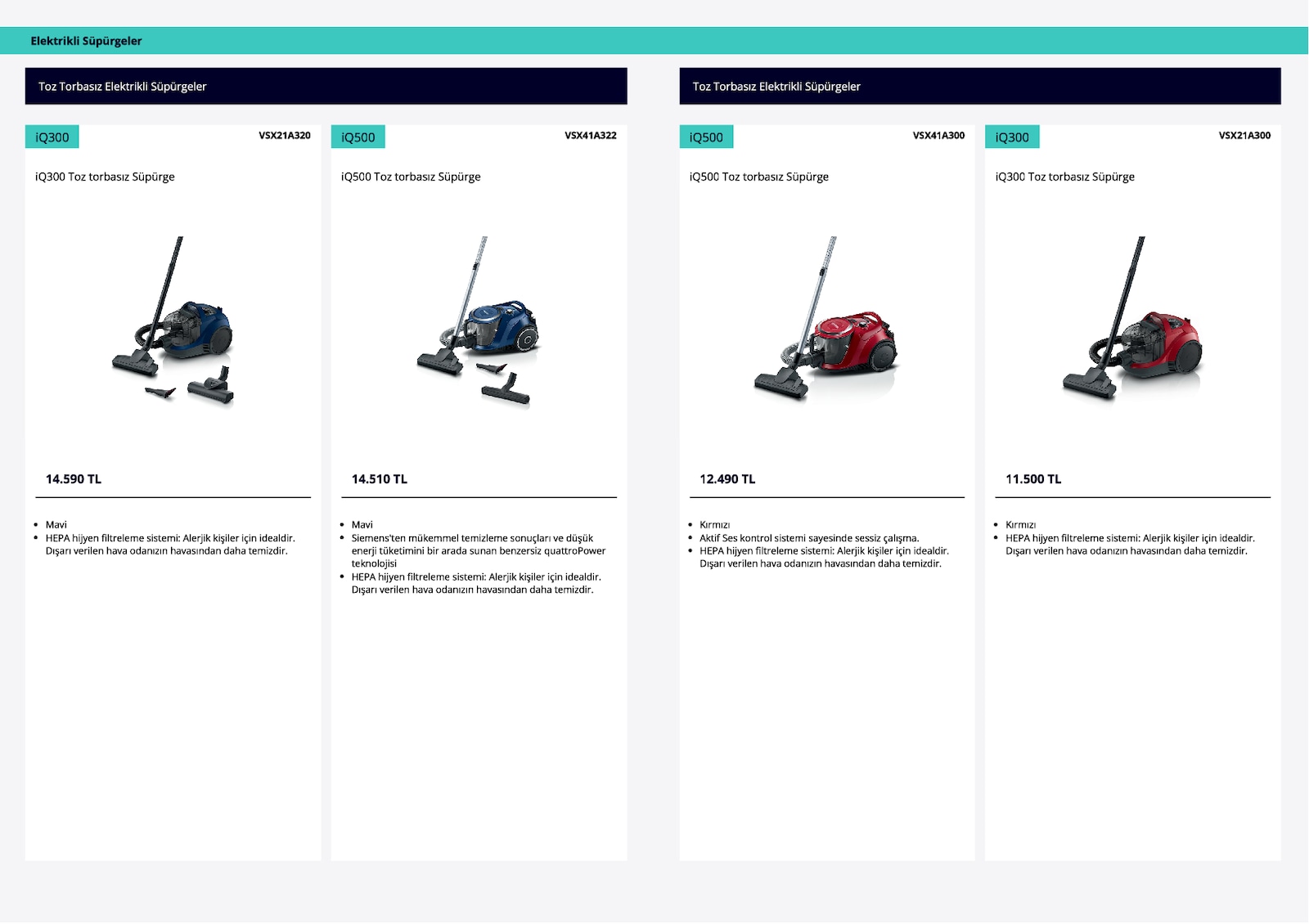This screenshot has width=1309, height=924.
Task: Click the iQ500 badge on the VSX41A300 card
Action: click(x=707, y=137)
